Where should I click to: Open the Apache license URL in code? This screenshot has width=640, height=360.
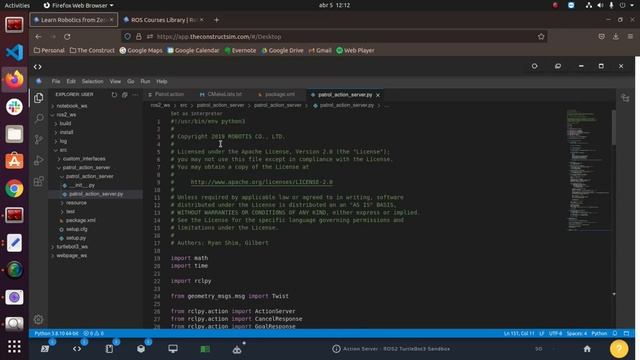click(262, 182)
